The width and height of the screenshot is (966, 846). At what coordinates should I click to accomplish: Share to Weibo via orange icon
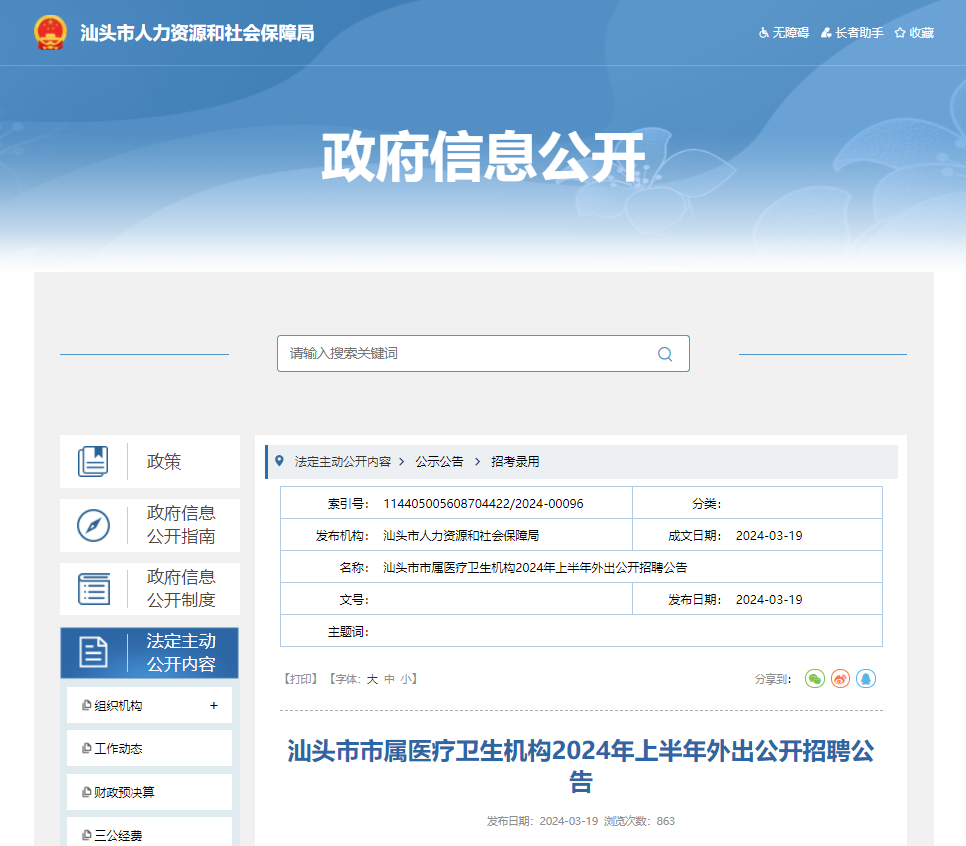click(x=840, y=679)
